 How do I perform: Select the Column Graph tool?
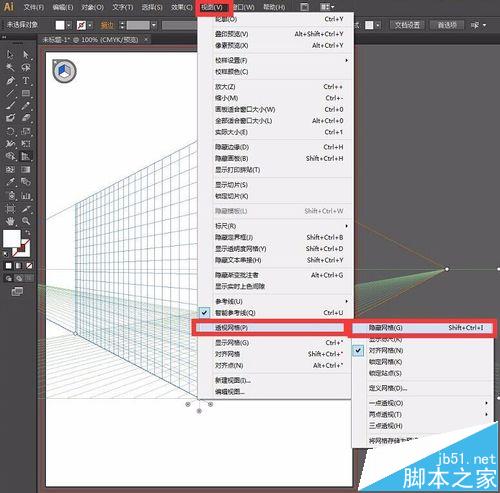(26, 195)
